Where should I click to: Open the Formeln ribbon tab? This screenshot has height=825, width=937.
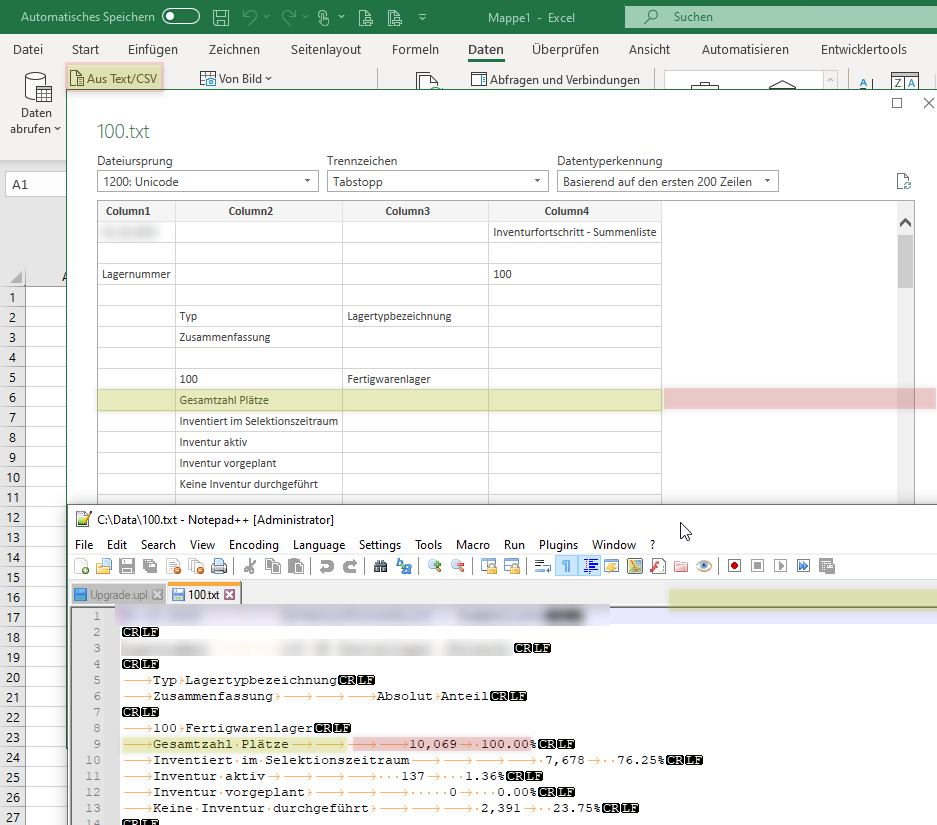tap(415, 50)
